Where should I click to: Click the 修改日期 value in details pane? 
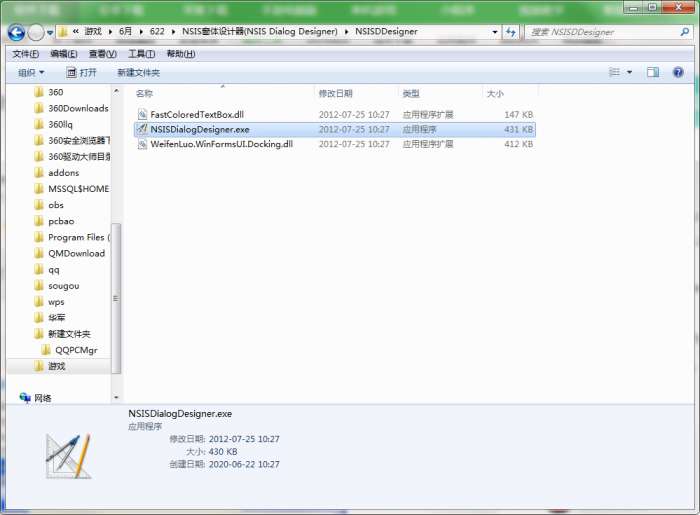244,439
